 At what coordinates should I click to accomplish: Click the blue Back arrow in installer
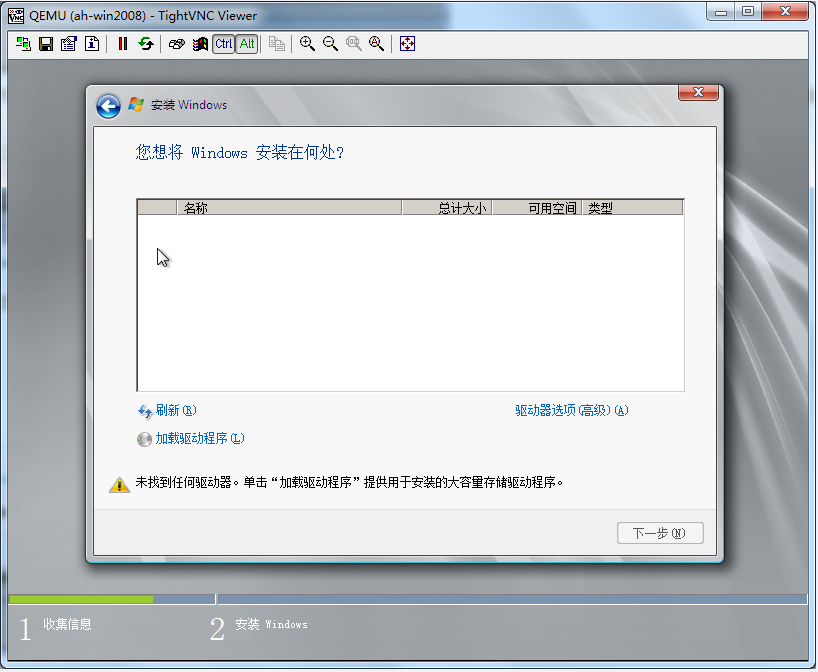pyautogui.click(x=108, y=106)
